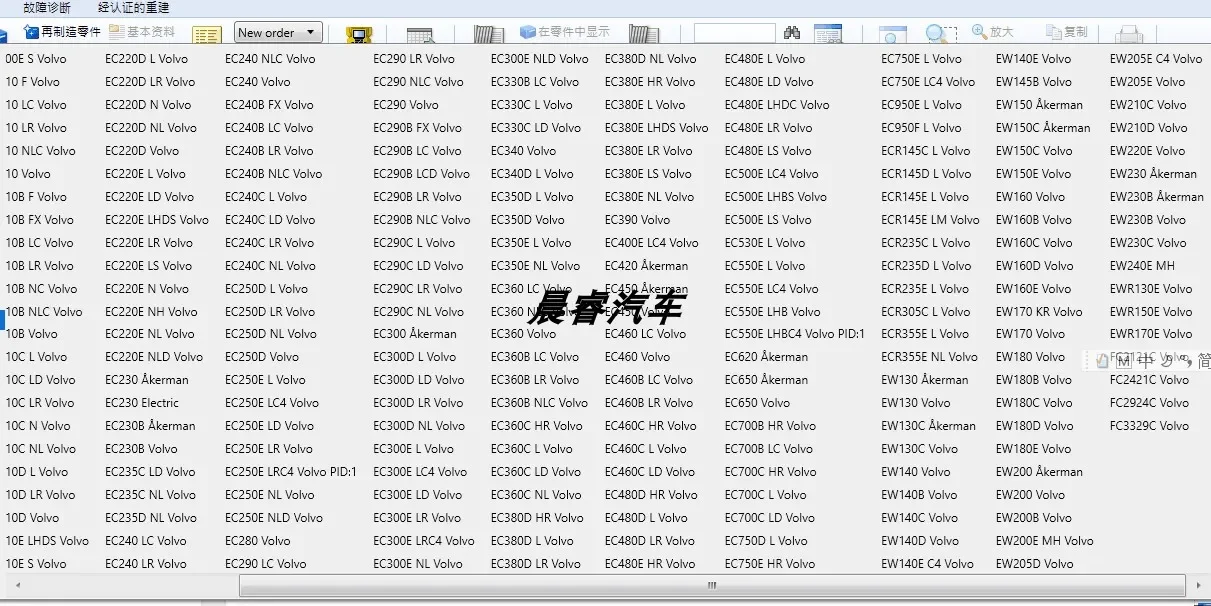Select EW230 Åkerman

(1153, 174)
